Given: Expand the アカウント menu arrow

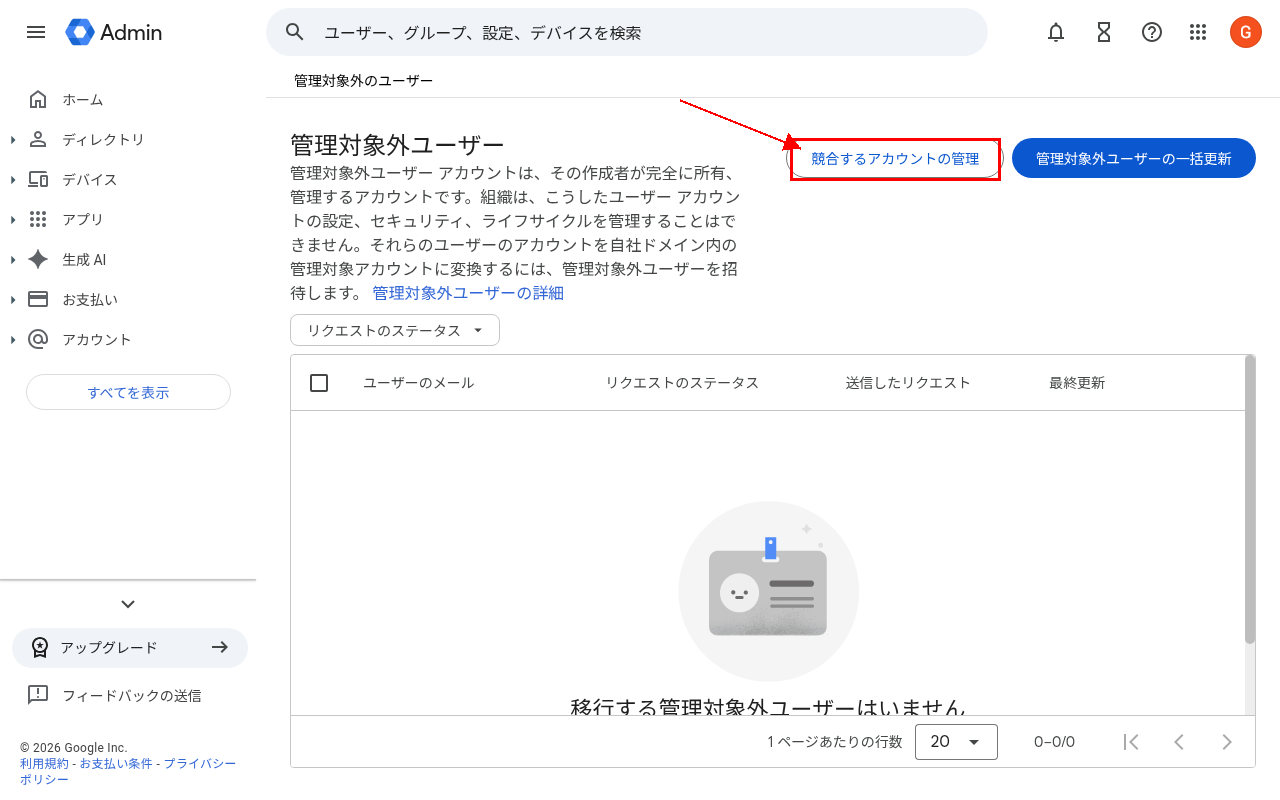Looking at the screenshot, I should pyautogui.click(x=13, y=339).
